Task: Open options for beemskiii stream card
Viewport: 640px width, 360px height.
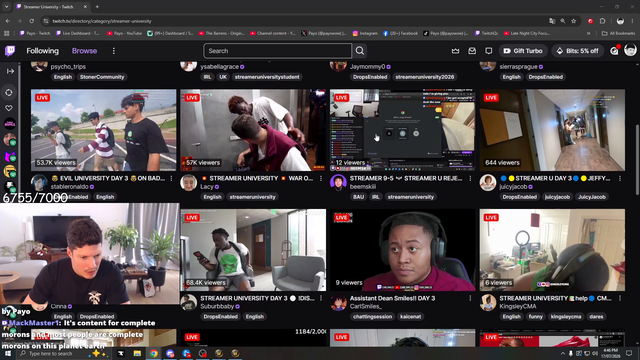Action: pyautogui.click(x=470, y=178)
